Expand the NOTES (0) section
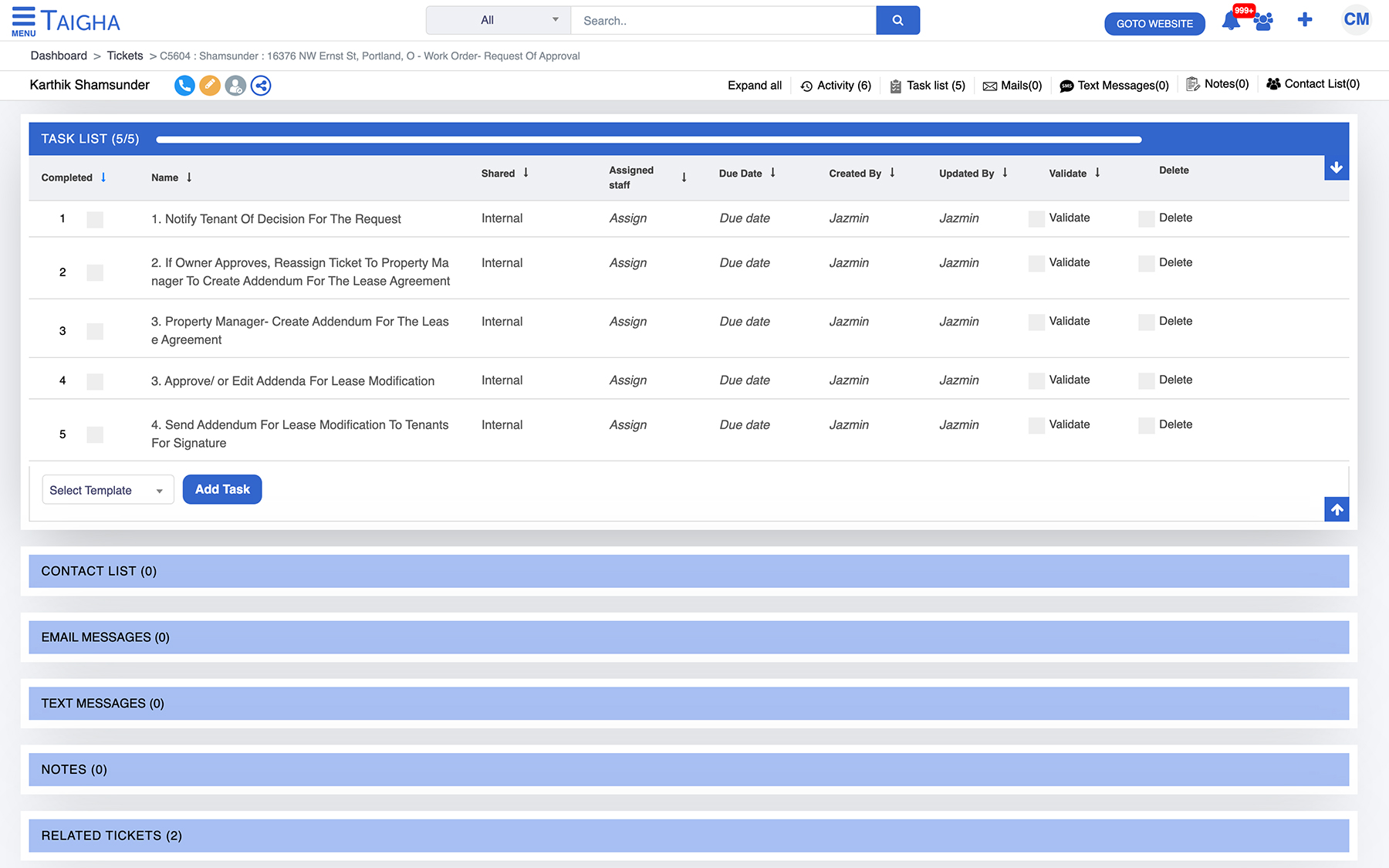The height and width of the screenshot is (868, 1389). click(688, 770)
